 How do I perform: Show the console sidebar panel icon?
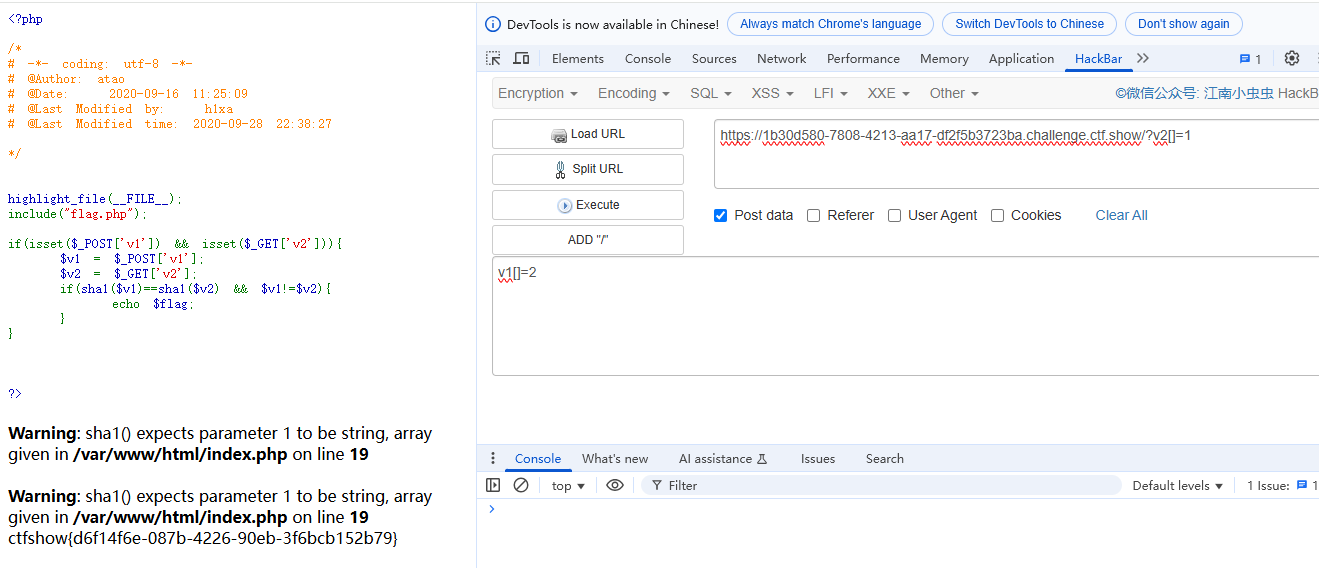[493, 485]
